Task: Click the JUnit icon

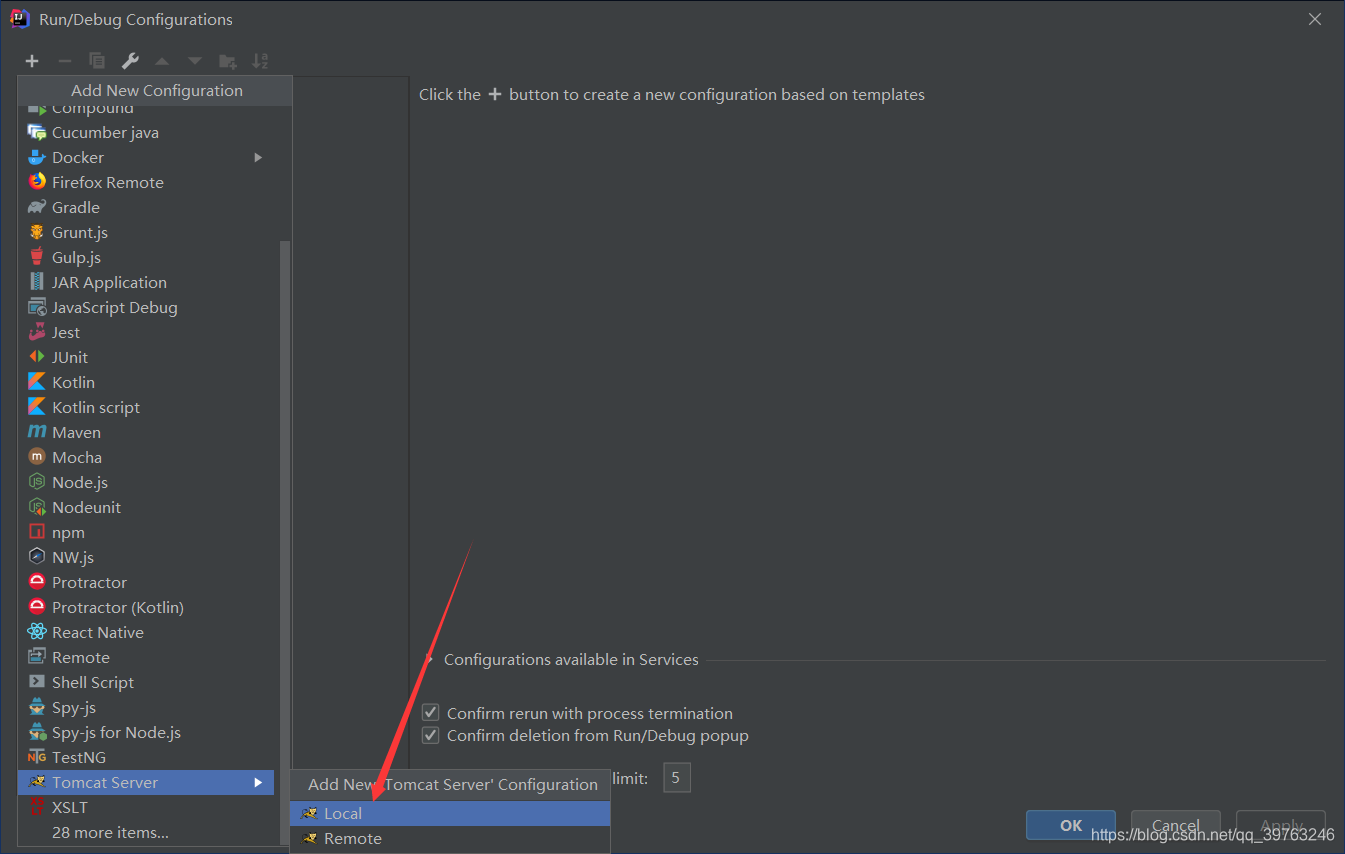Action: click(37, 357)
